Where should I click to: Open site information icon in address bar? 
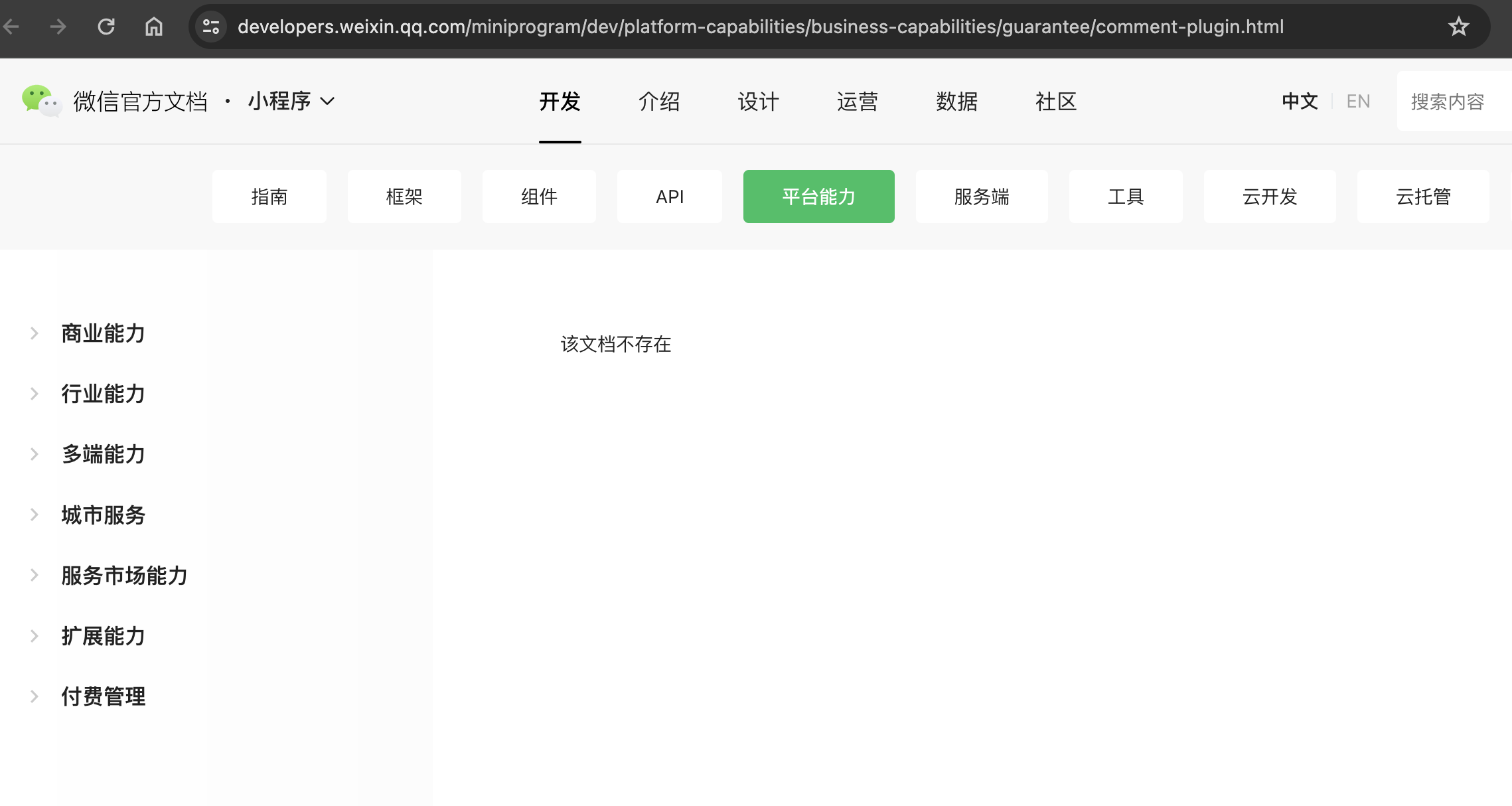(211, 27)
